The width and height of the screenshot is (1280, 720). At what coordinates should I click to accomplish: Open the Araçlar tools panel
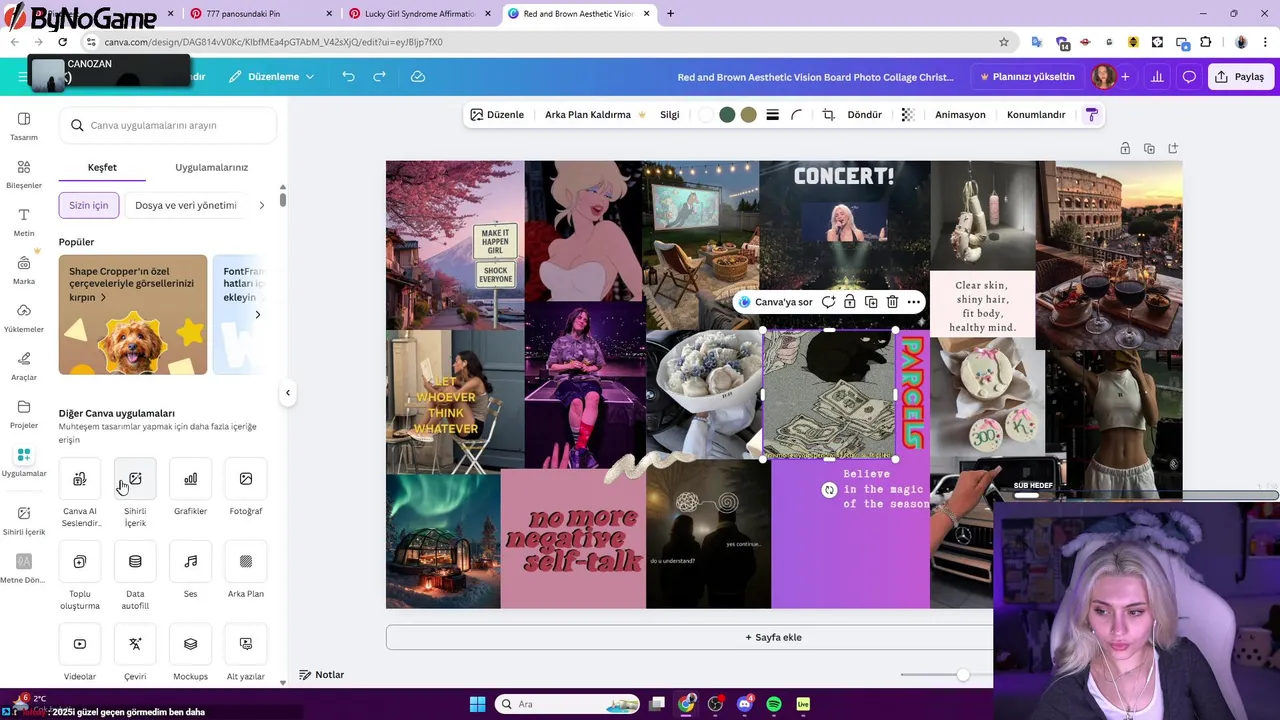pos(24,366)
